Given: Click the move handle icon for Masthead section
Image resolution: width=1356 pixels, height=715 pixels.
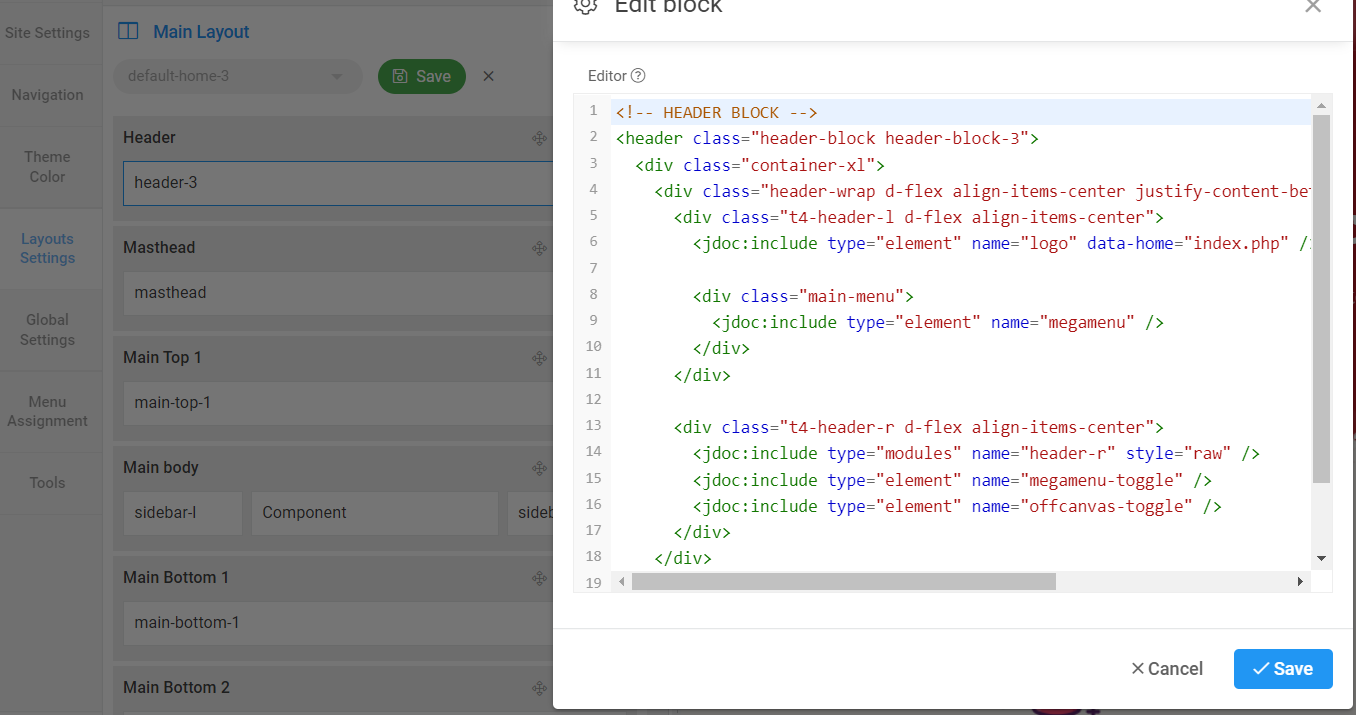Looking at the screenshot, I should coord(539,248).
